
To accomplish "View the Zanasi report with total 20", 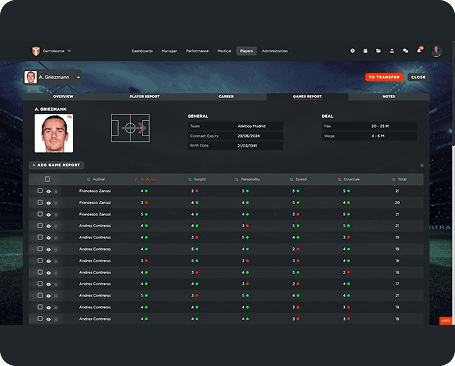I will (x=49, y=203).
